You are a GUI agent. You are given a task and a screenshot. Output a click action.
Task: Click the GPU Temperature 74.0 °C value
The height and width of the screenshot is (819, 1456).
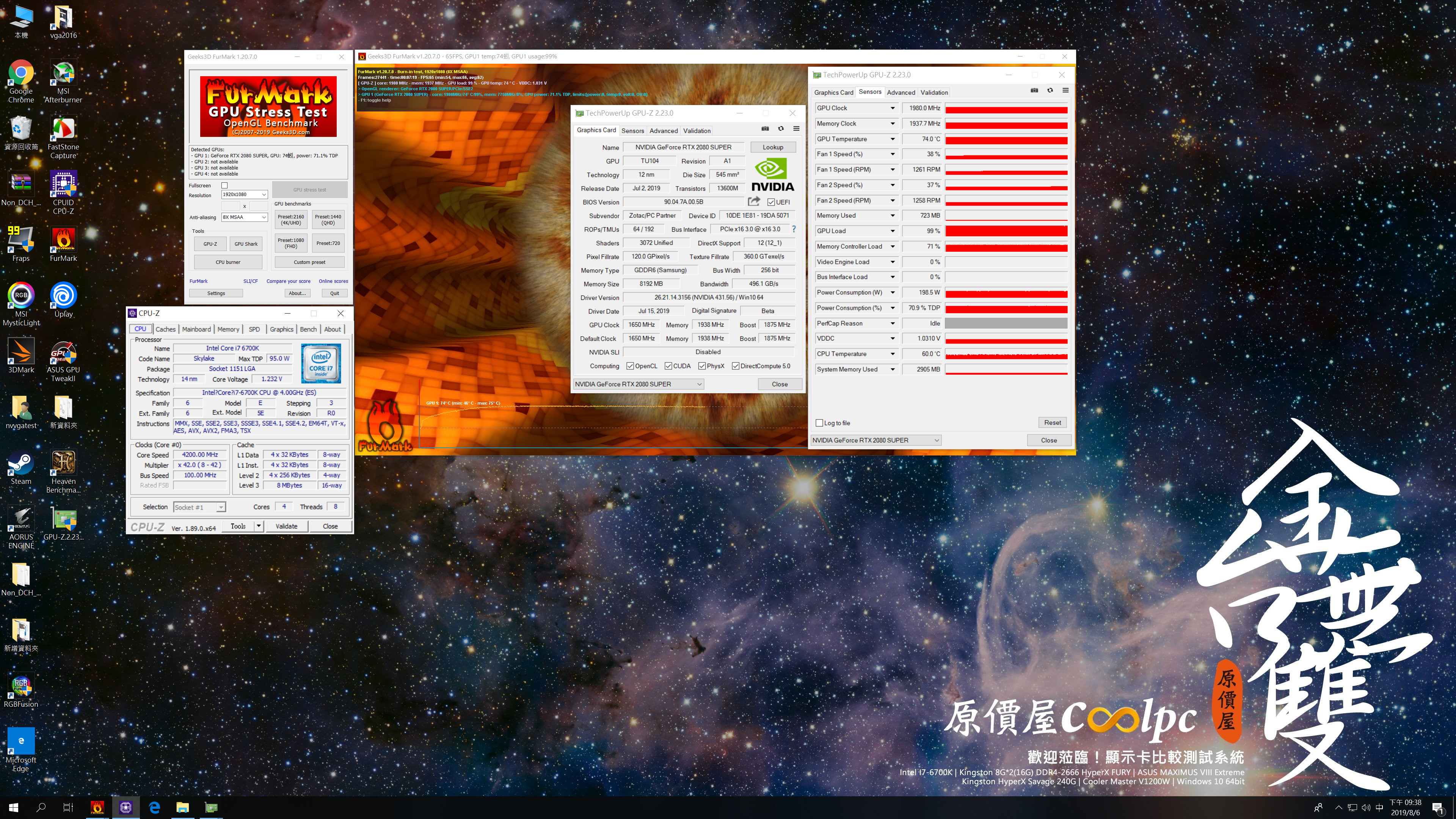click(922, 139)
